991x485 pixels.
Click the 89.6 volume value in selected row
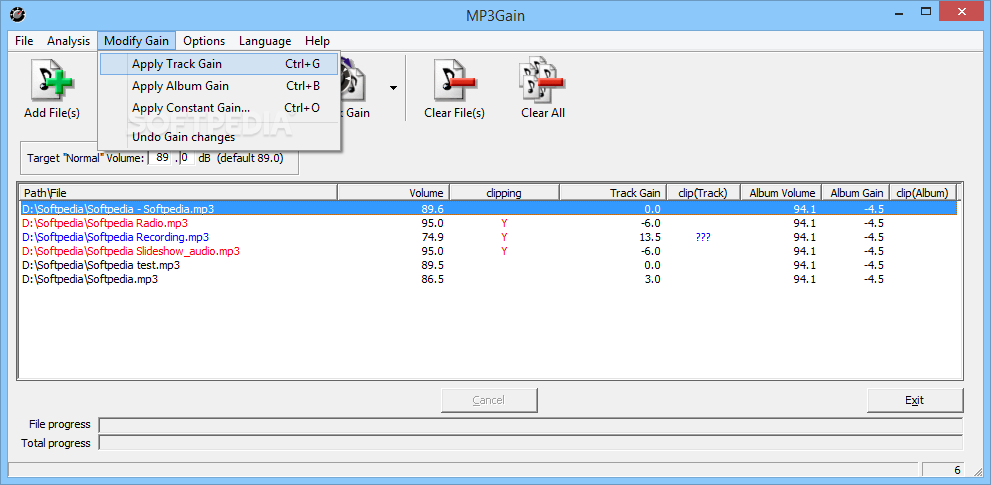[432, 209]
